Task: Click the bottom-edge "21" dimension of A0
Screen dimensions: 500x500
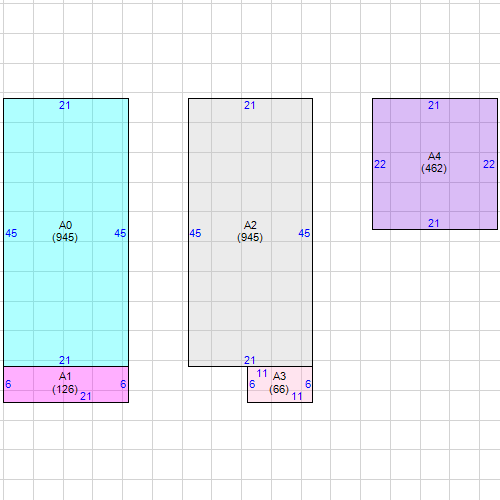Action: [65, 360]
